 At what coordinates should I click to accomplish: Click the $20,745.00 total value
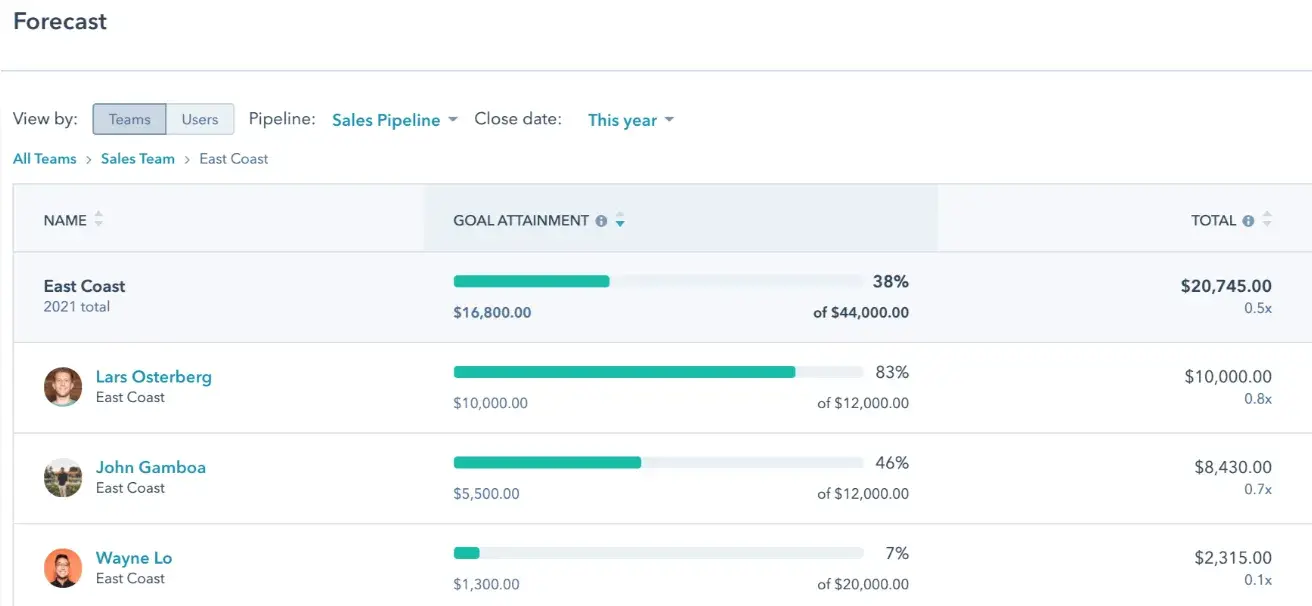pyautogui.click(x=1226, y=286)
